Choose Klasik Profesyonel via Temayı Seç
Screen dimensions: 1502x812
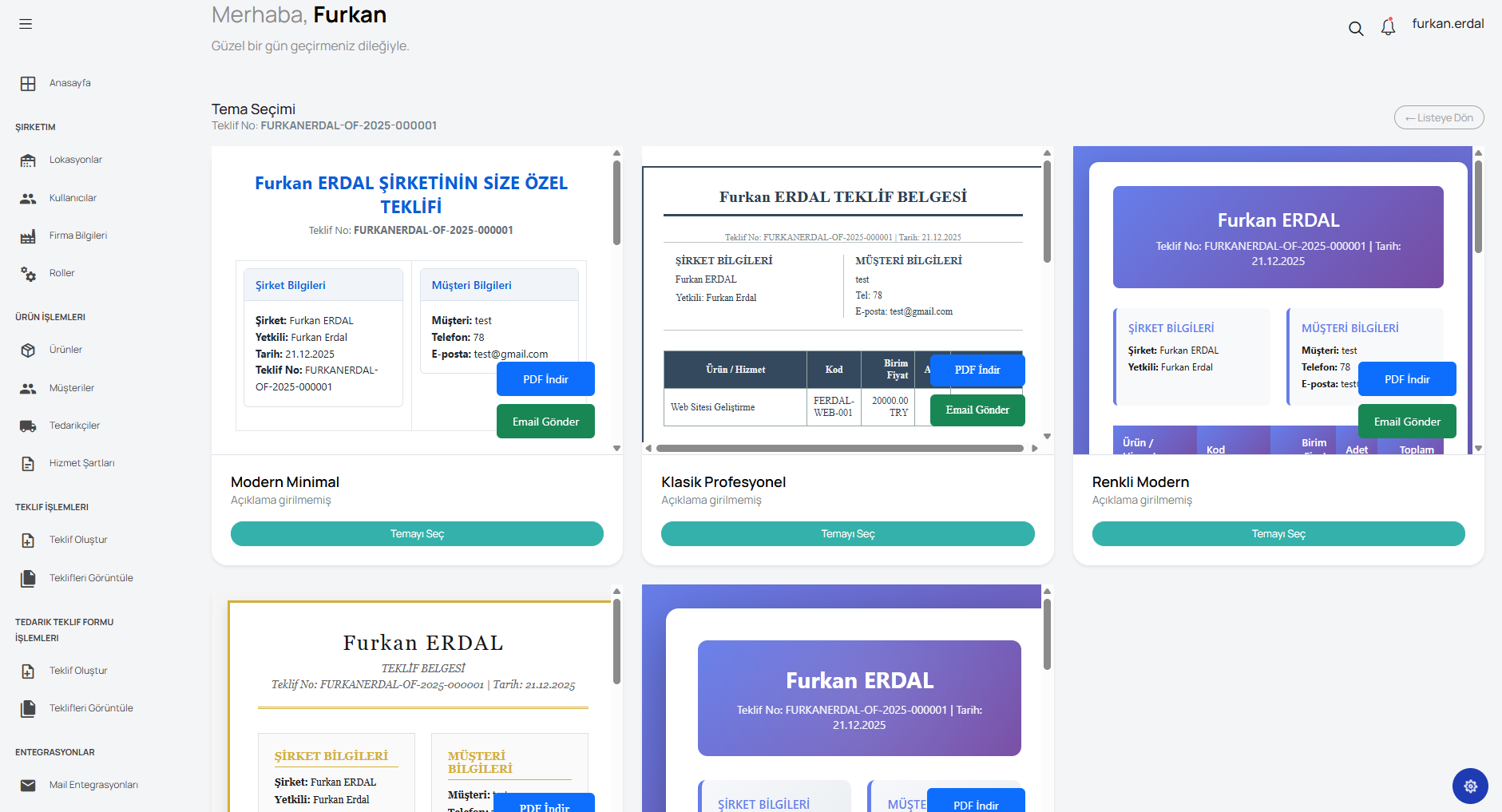click(x=847, y=534)
